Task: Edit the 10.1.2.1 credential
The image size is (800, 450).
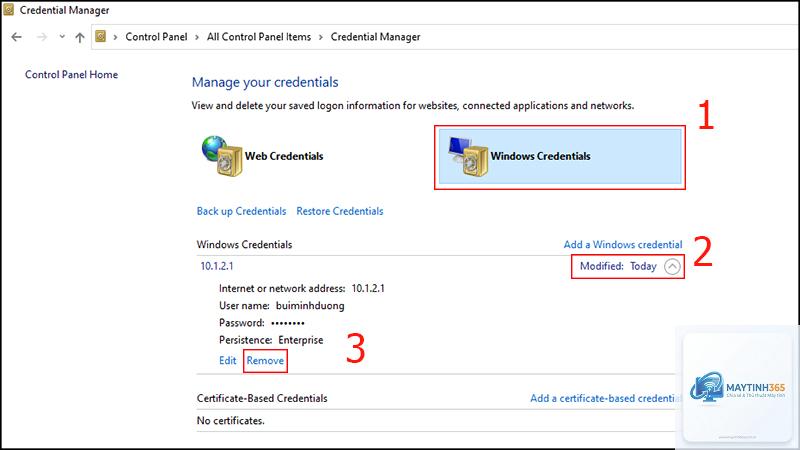Action: (228, 361)
